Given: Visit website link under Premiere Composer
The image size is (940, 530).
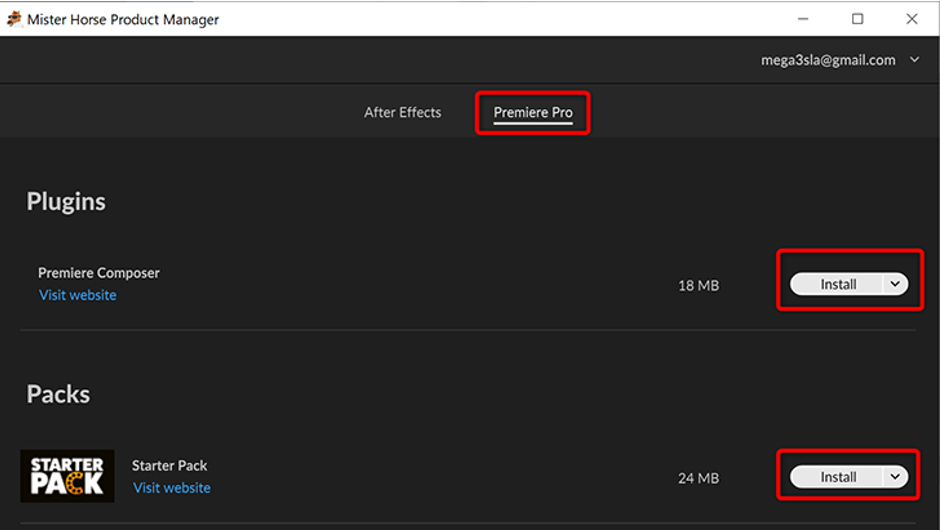Looking at the screenshot, I should point(78,295).
